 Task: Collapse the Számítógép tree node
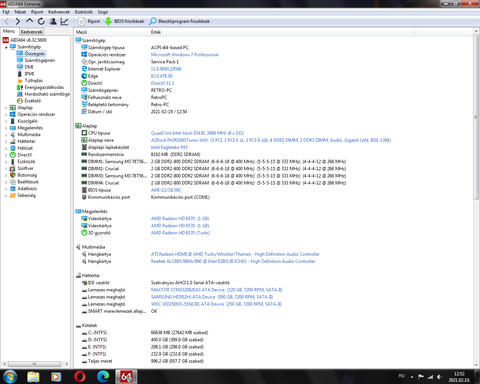pyautogui.click(x=6, y=47)
